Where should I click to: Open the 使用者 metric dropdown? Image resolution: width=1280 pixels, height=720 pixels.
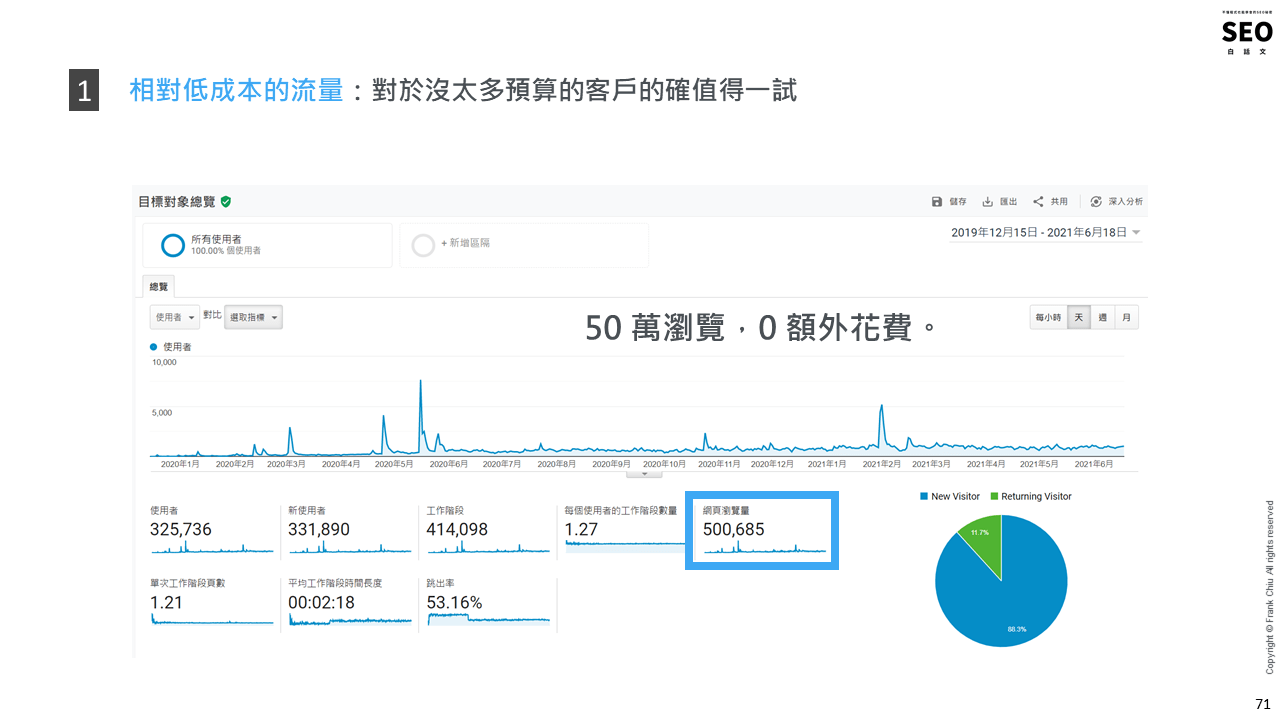(174, 317)
